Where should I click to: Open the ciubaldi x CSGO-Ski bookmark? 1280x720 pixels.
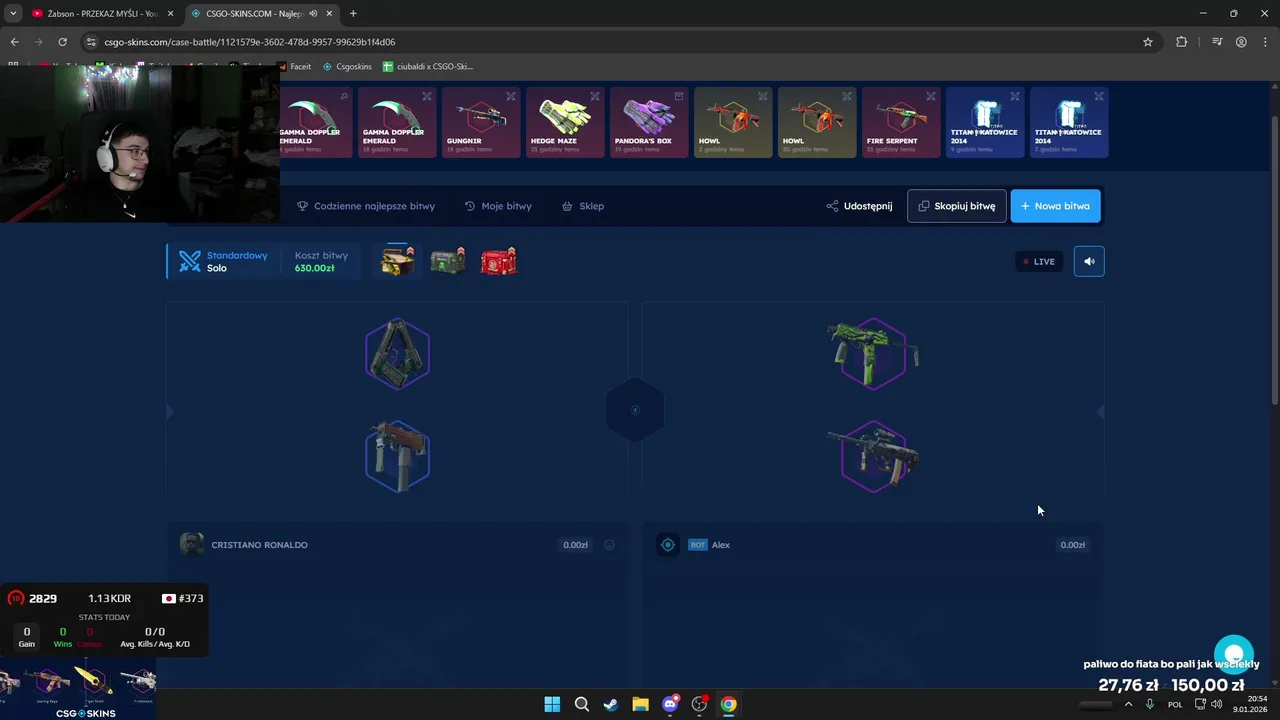[428, 66]
